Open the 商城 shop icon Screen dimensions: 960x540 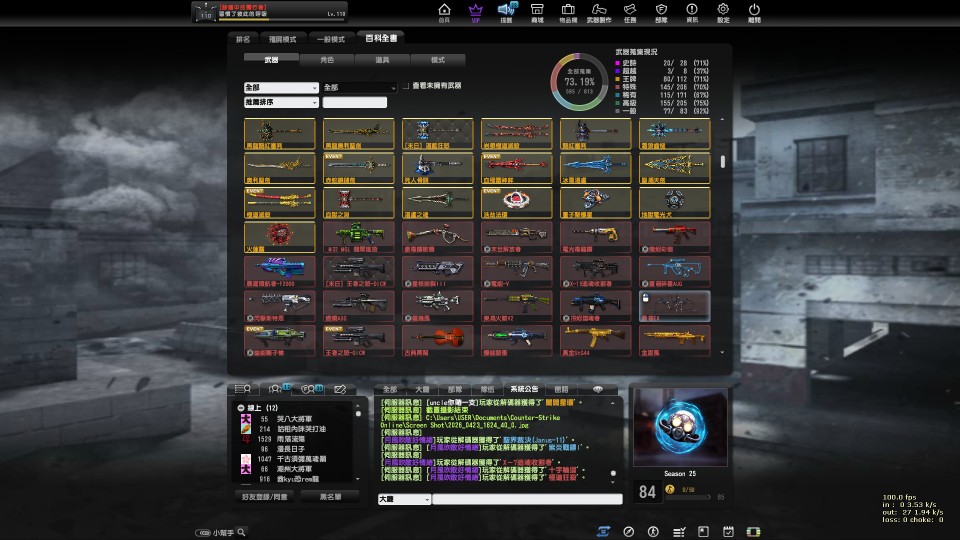click(x=537, y=12)
